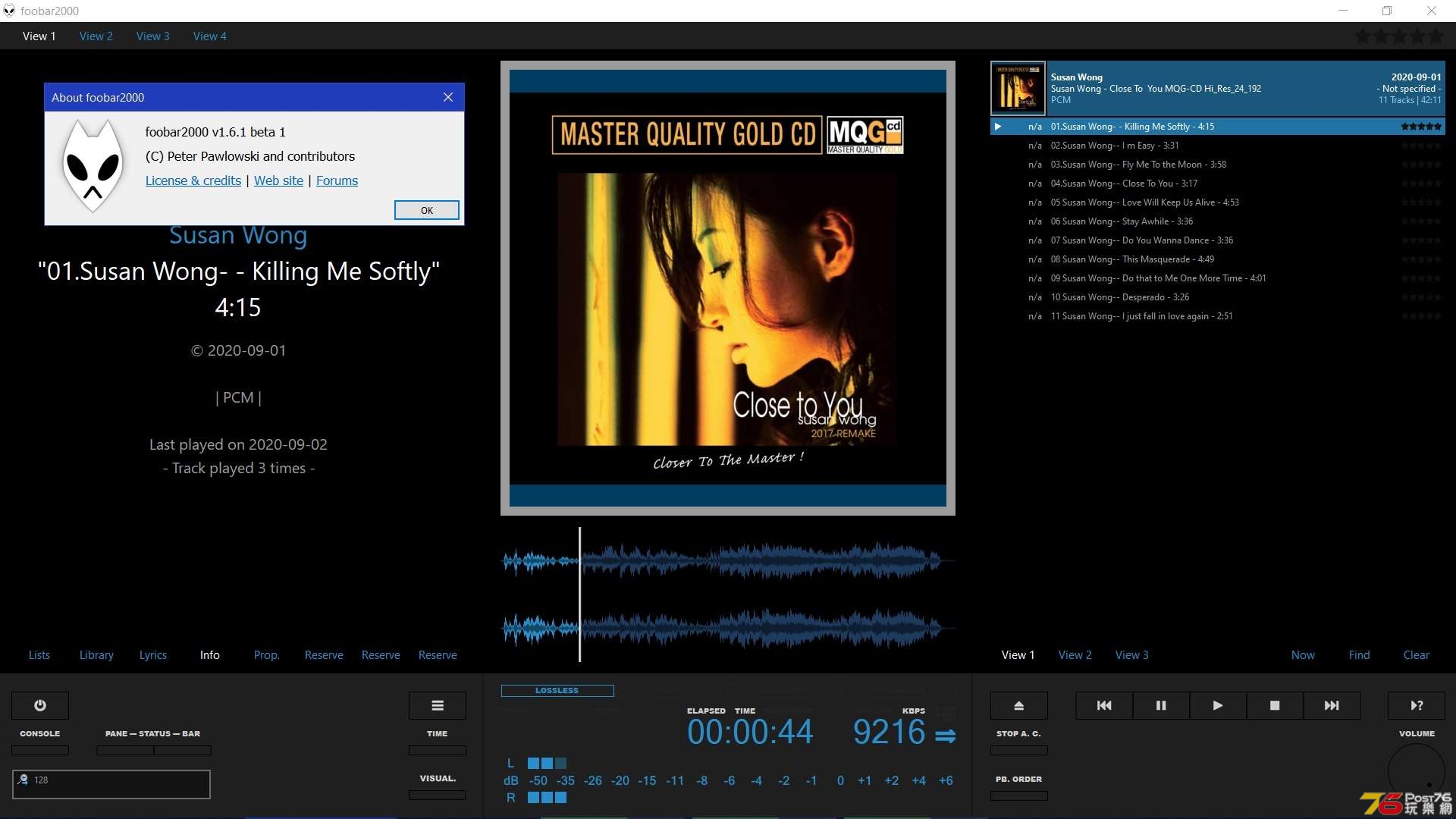Switch playlist panel to View 2
1456x819 pixels.
(x=1075, y=655)
